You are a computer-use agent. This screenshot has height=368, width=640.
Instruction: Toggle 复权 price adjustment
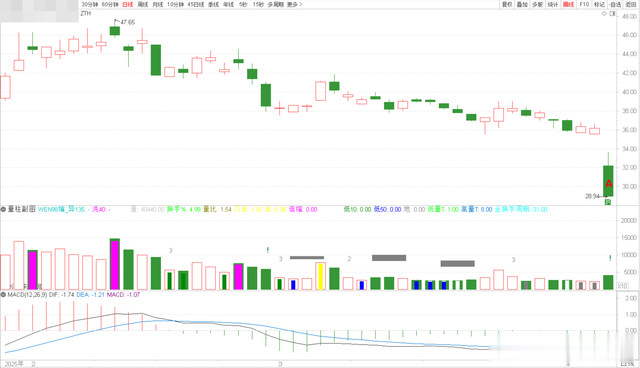coord(507,4)
